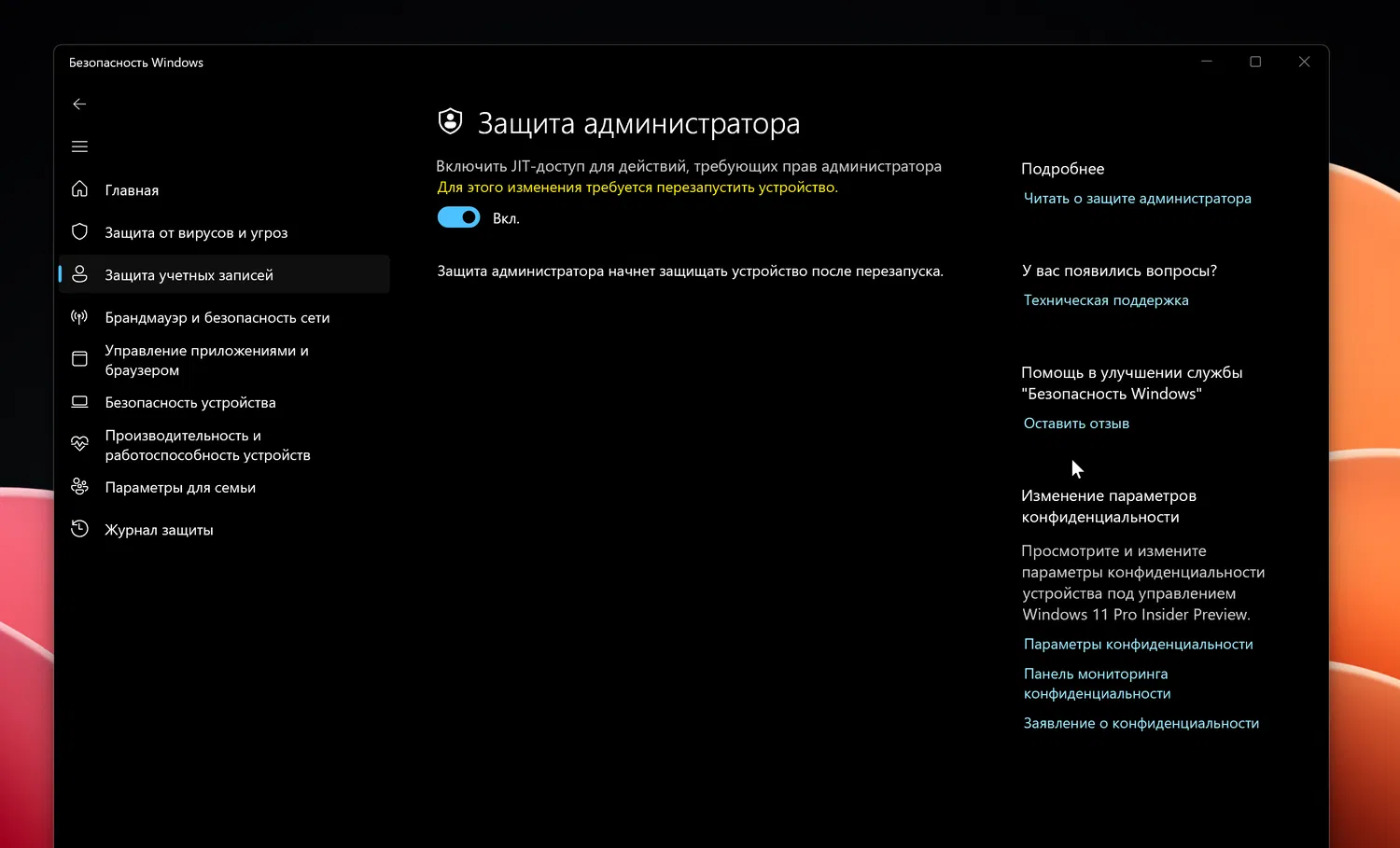The width and height of the screenshot is (1400, 848).
Task: Click the account protection person icon
Action: [x=79, y=274]
